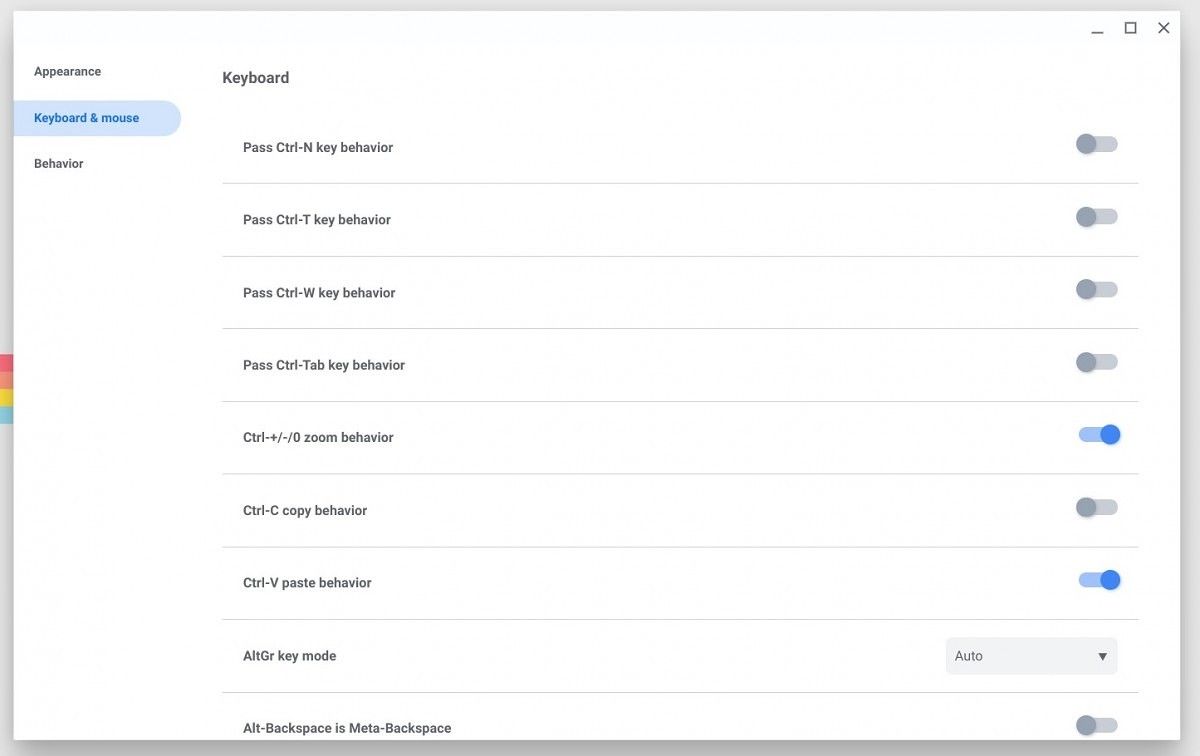Turn on the Pass Ctrl-T key behavior switch

[1097, 217]
